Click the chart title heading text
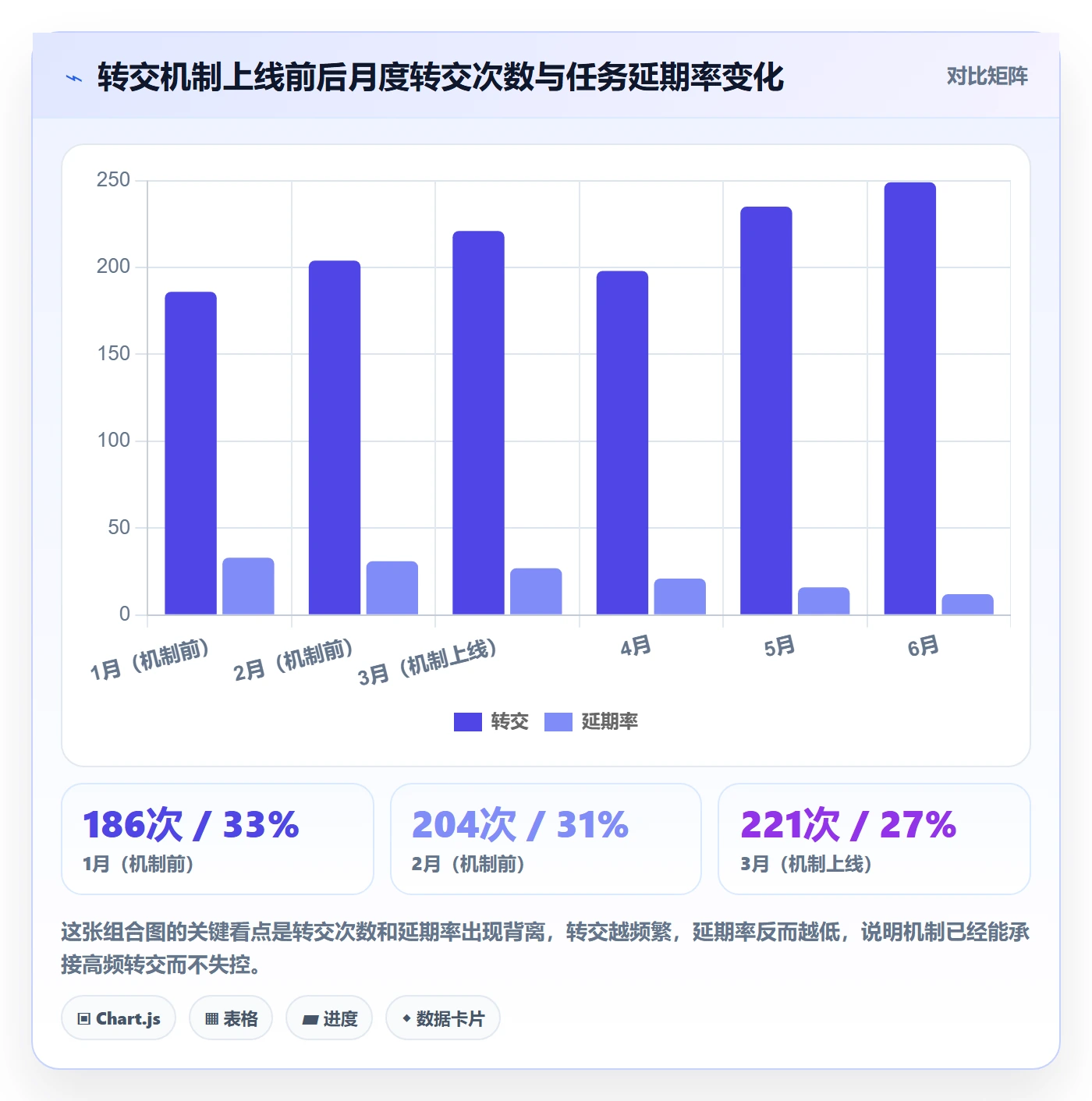 441,77
